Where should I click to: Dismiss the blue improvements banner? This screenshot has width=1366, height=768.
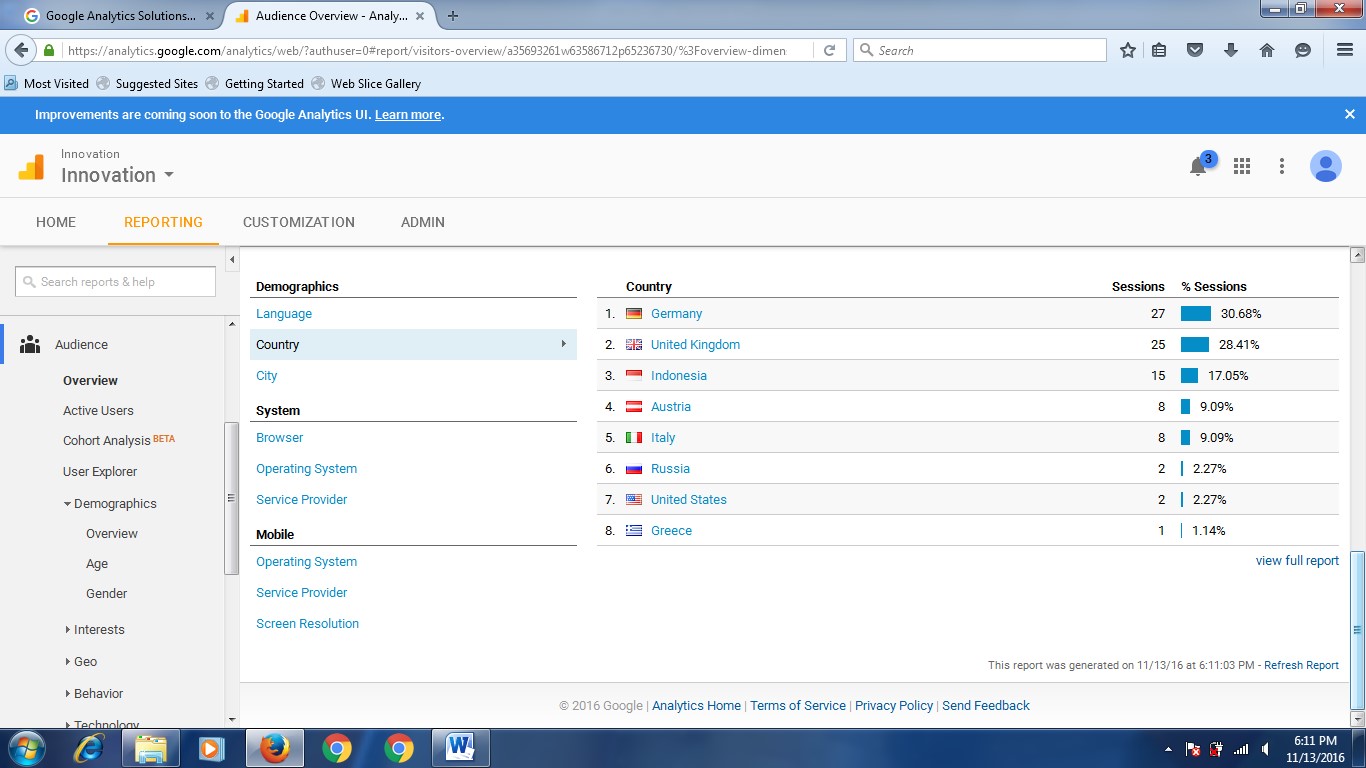[1349, 114]
